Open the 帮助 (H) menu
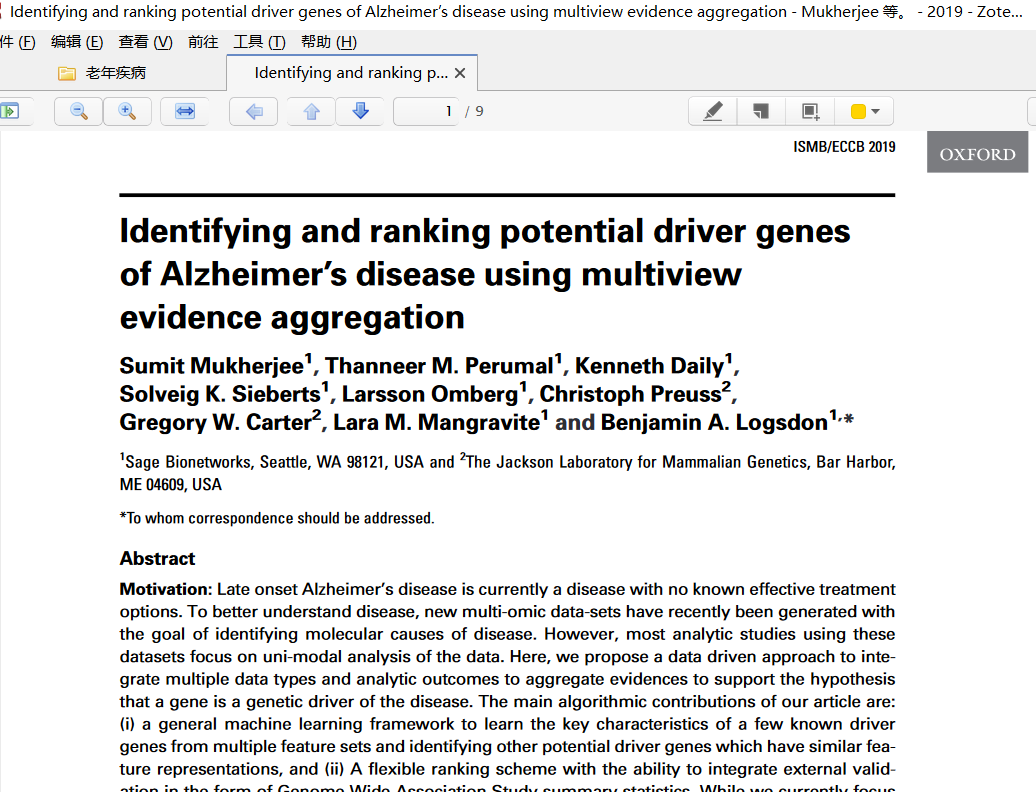Image resolution: width=1036 pixels, height=792 pixels. [x=329, y=42]
